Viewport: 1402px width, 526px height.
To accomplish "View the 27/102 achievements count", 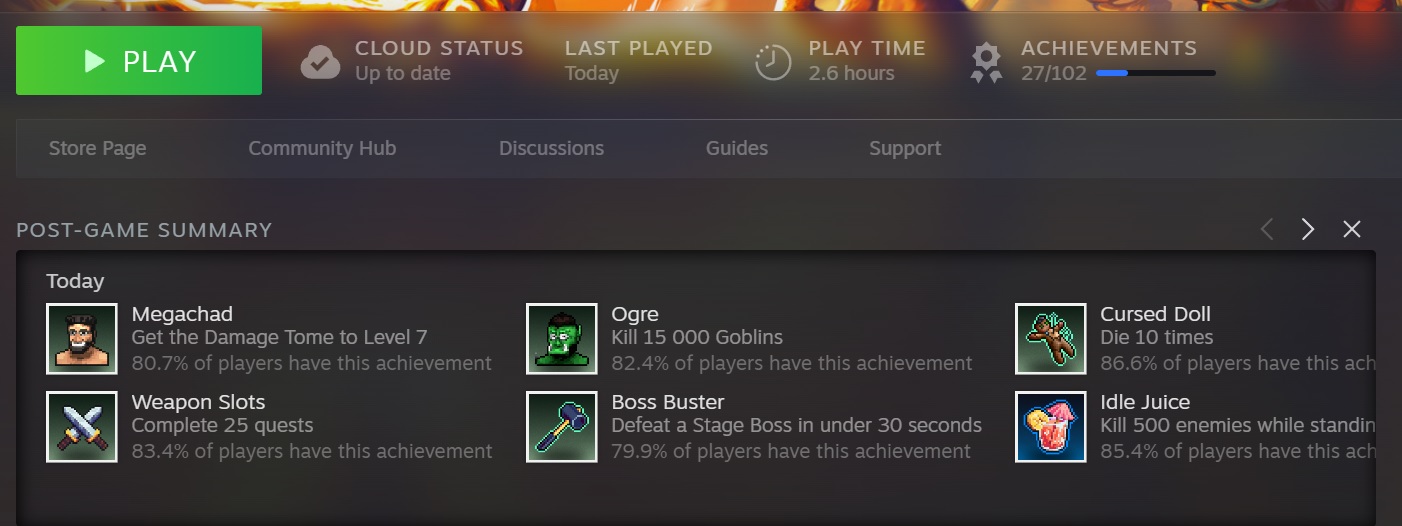I will tap(1054, 73).
